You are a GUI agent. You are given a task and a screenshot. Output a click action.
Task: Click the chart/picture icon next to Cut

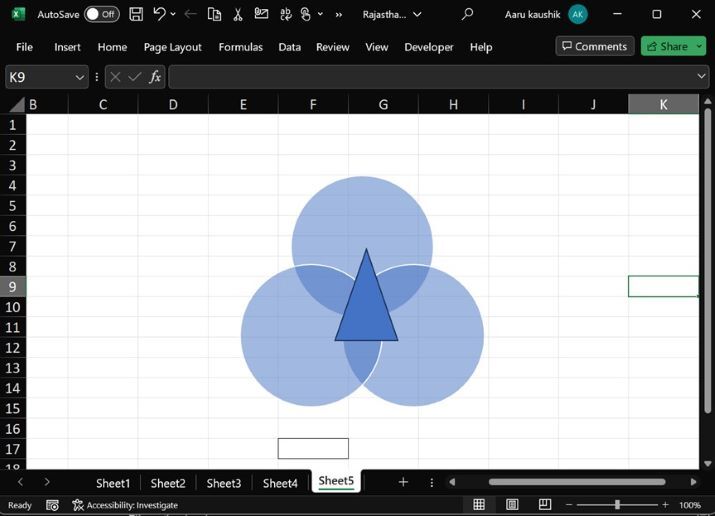click(x=261, y=14)
